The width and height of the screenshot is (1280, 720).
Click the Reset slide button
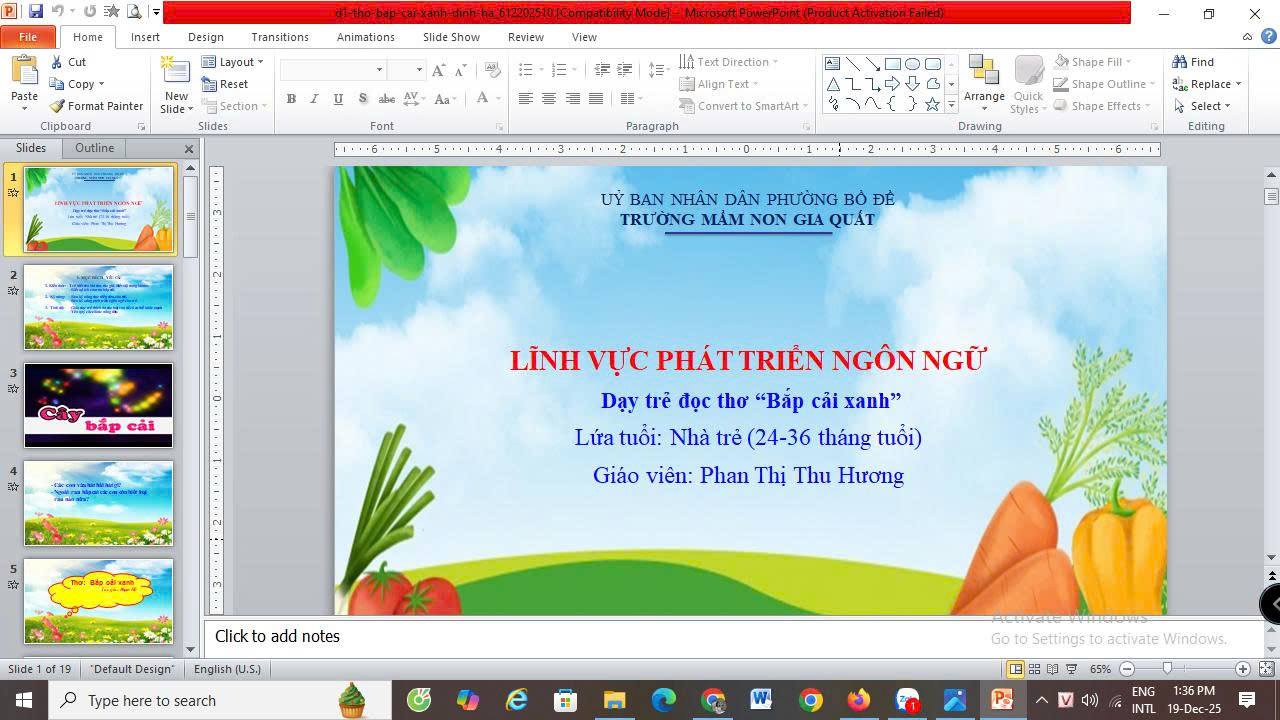(x=225, y=84)
